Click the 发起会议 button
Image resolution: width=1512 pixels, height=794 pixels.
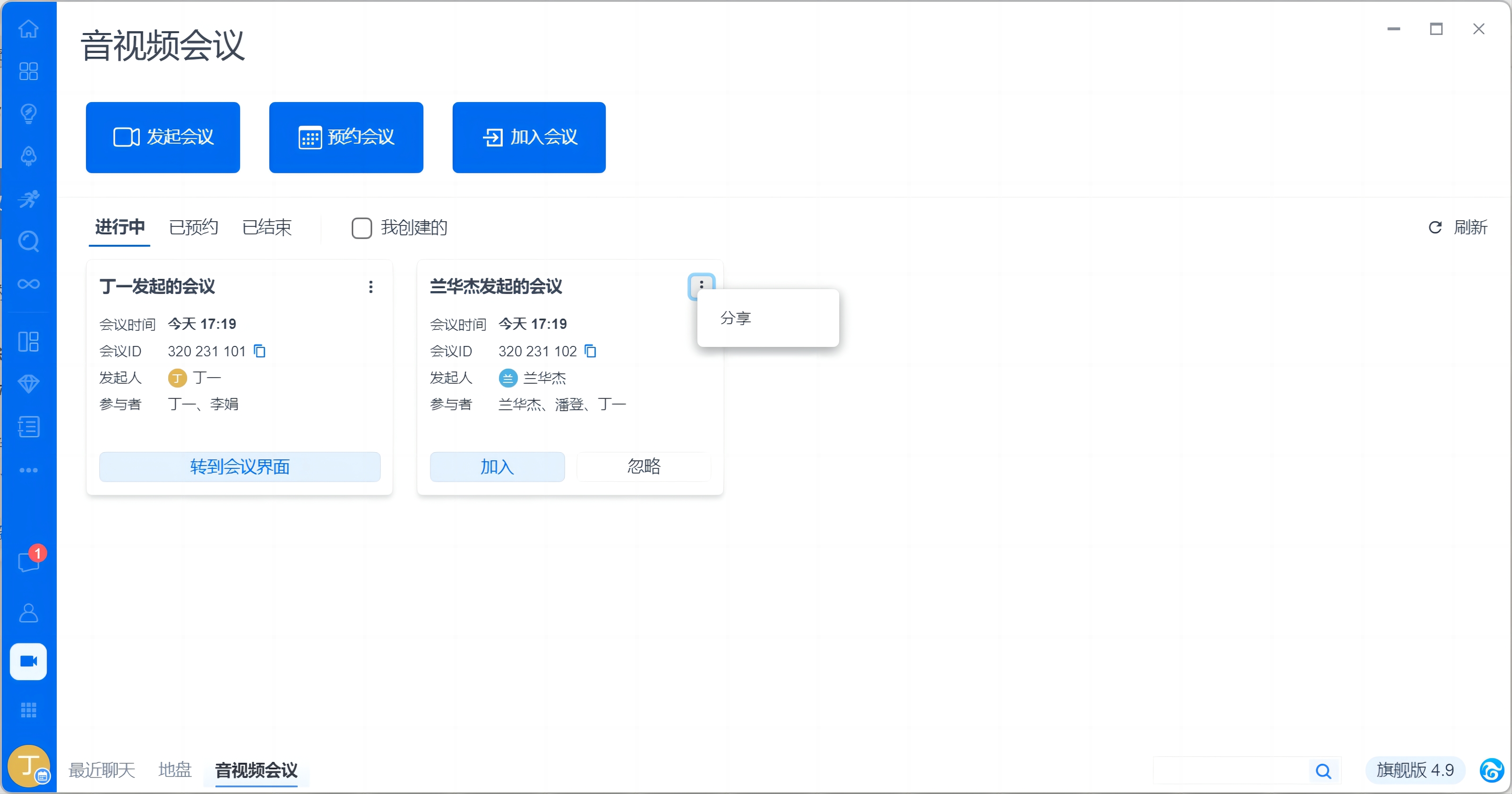(x=163, y=137)
